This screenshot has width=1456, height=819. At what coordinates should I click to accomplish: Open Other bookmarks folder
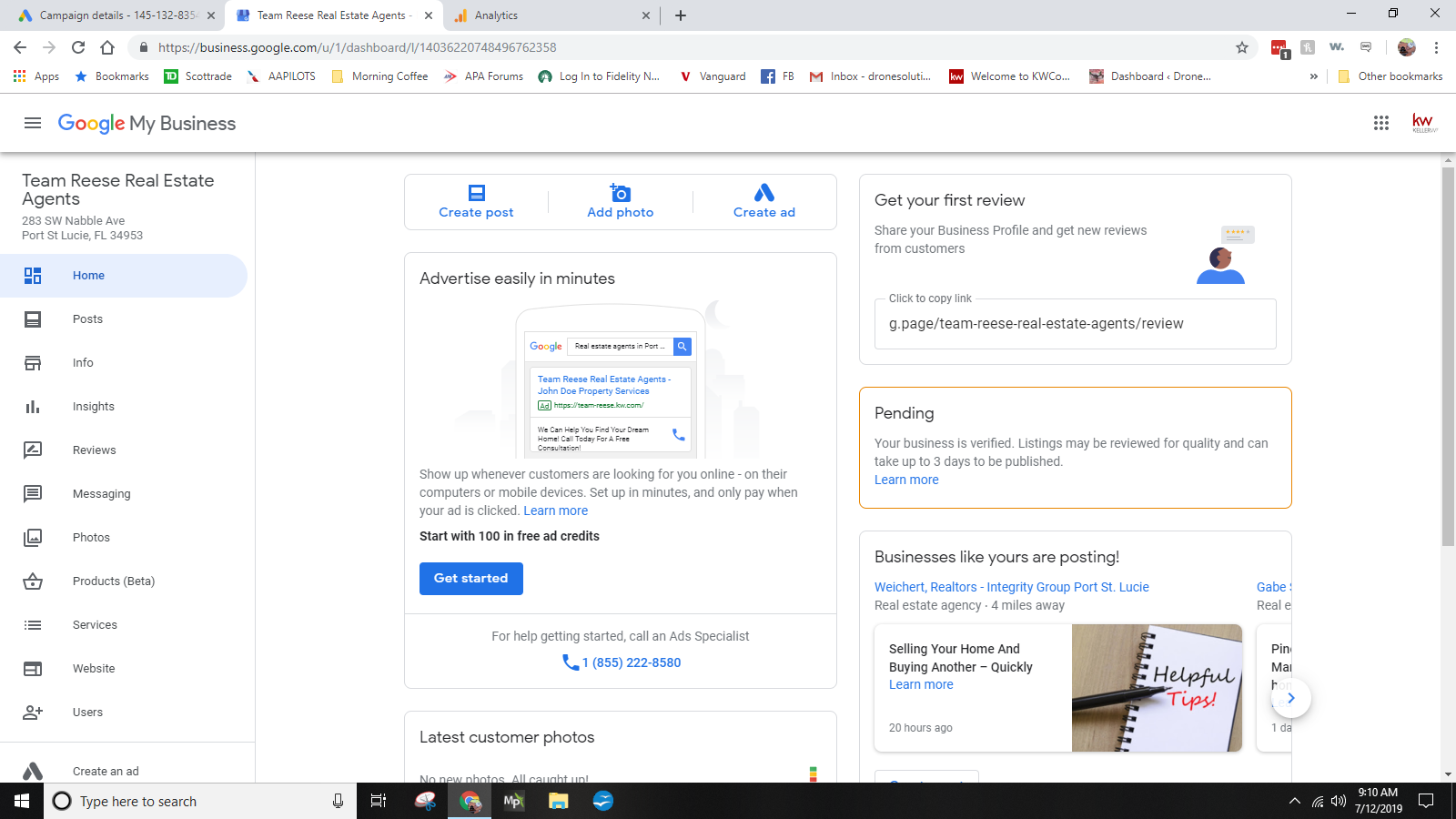pyautogui.click(x=1390, y=76)
